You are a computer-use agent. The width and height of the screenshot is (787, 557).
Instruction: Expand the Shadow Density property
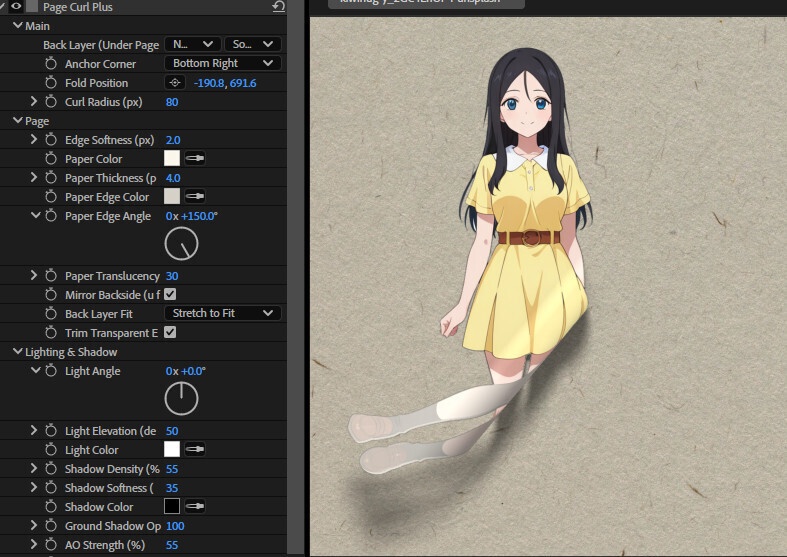click(x=34, y=469)
